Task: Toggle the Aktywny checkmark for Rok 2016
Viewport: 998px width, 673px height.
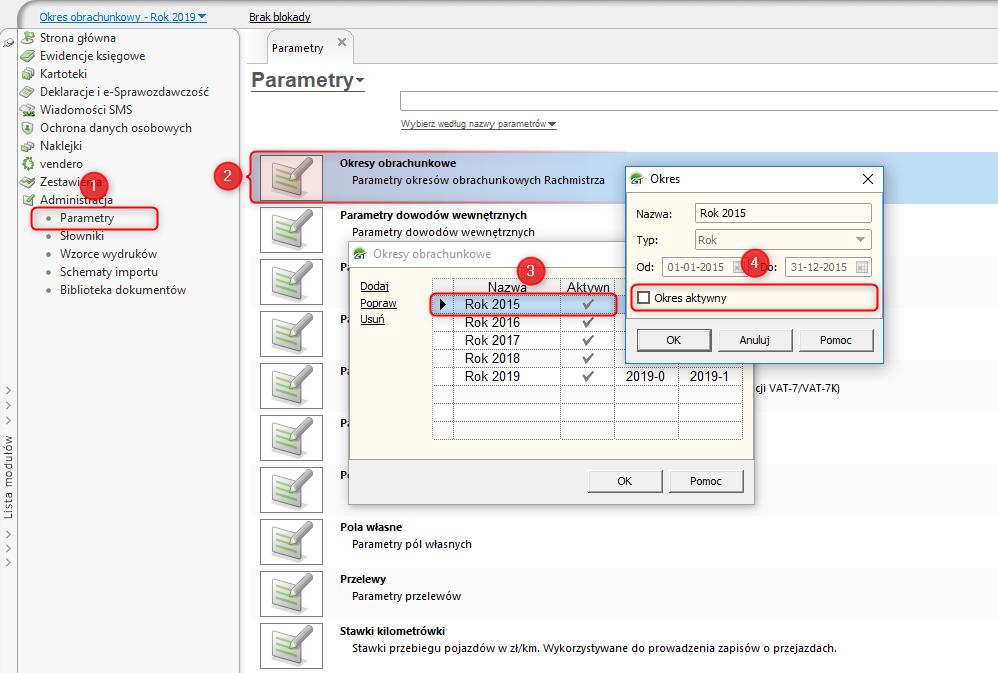Action: (x=587, y=323)
